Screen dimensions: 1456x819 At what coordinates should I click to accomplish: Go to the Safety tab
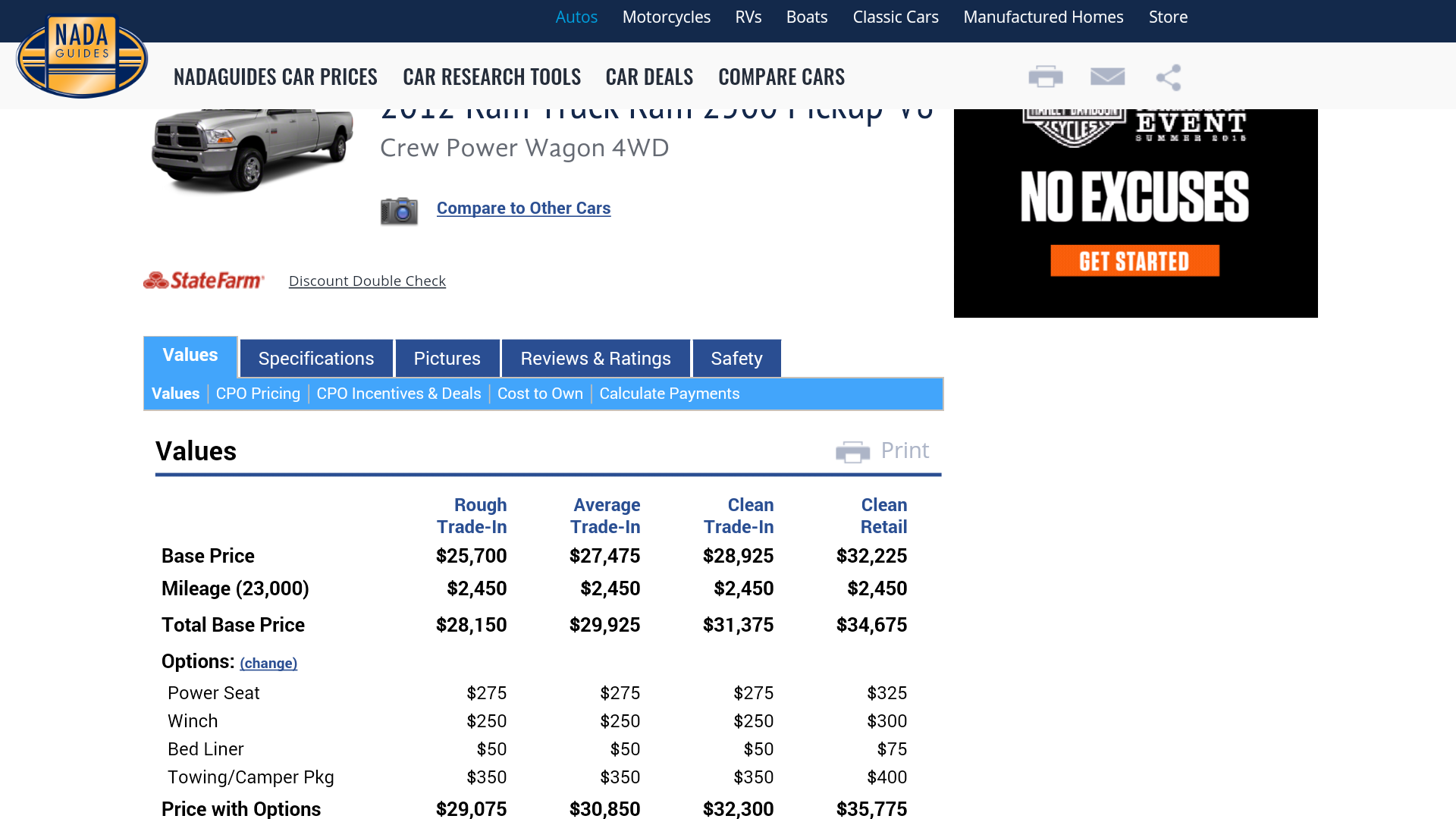(736, 359)
